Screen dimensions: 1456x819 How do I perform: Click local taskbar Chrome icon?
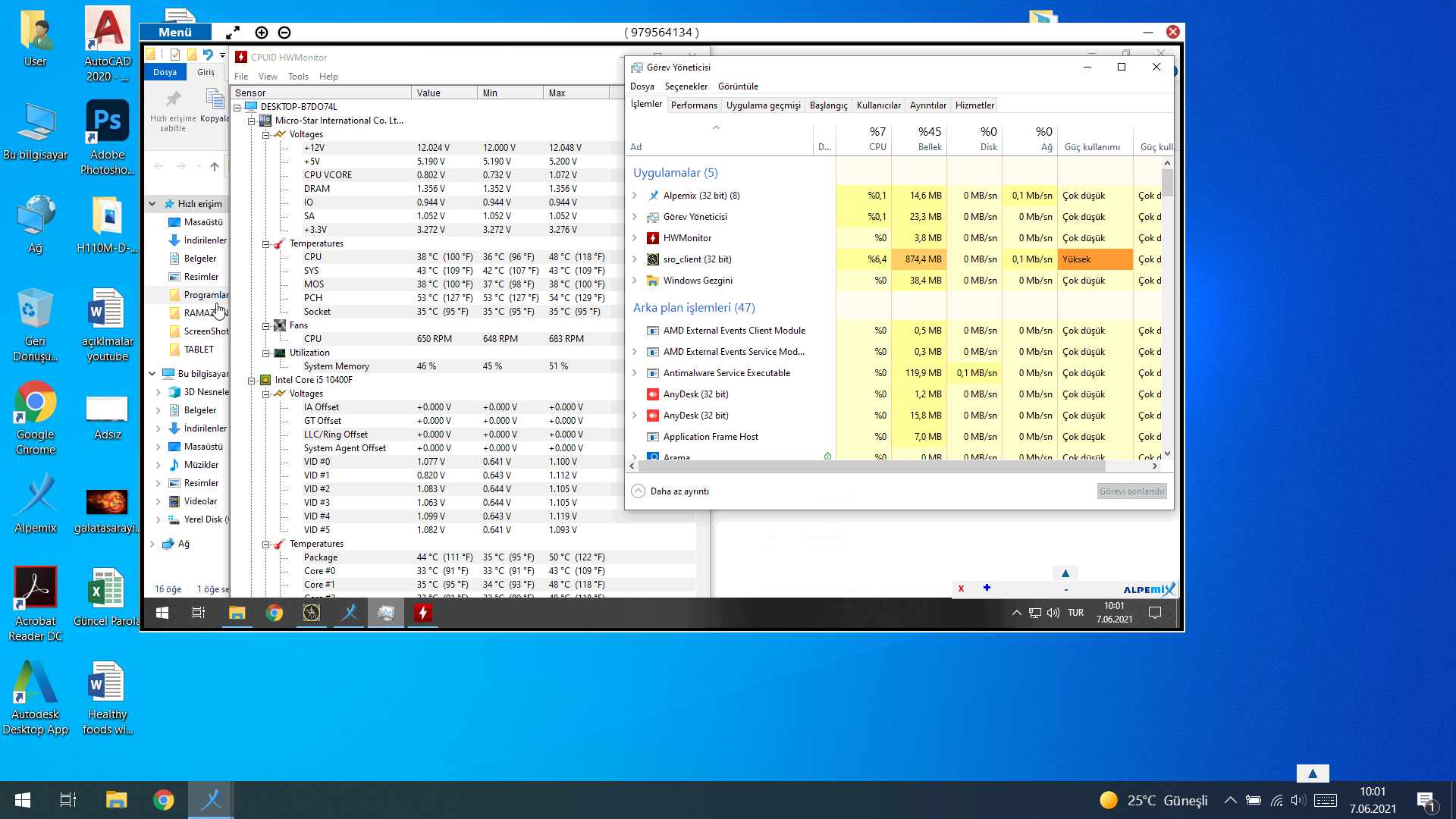point(163,799)
